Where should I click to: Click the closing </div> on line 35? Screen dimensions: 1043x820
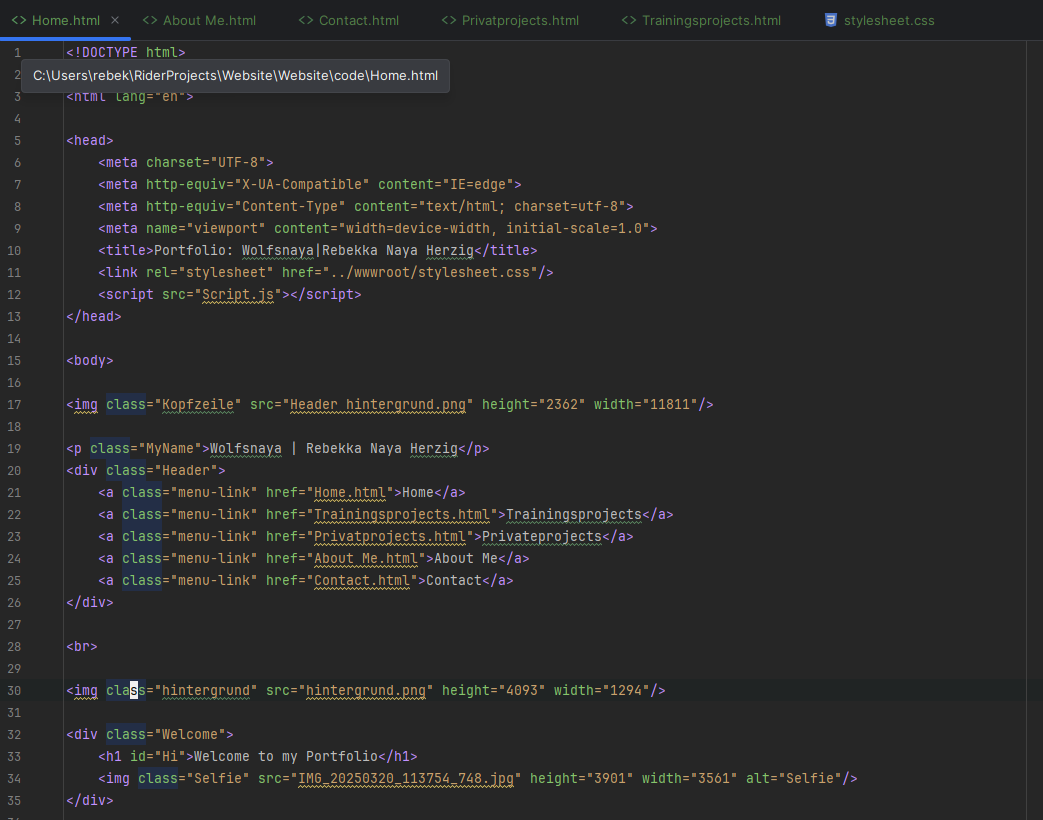[90, 800]
